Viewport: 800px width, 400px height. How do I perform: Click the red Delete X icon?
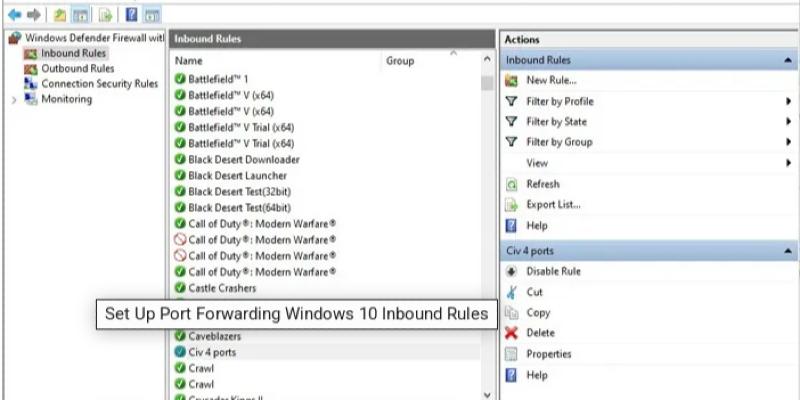(511, 334)
